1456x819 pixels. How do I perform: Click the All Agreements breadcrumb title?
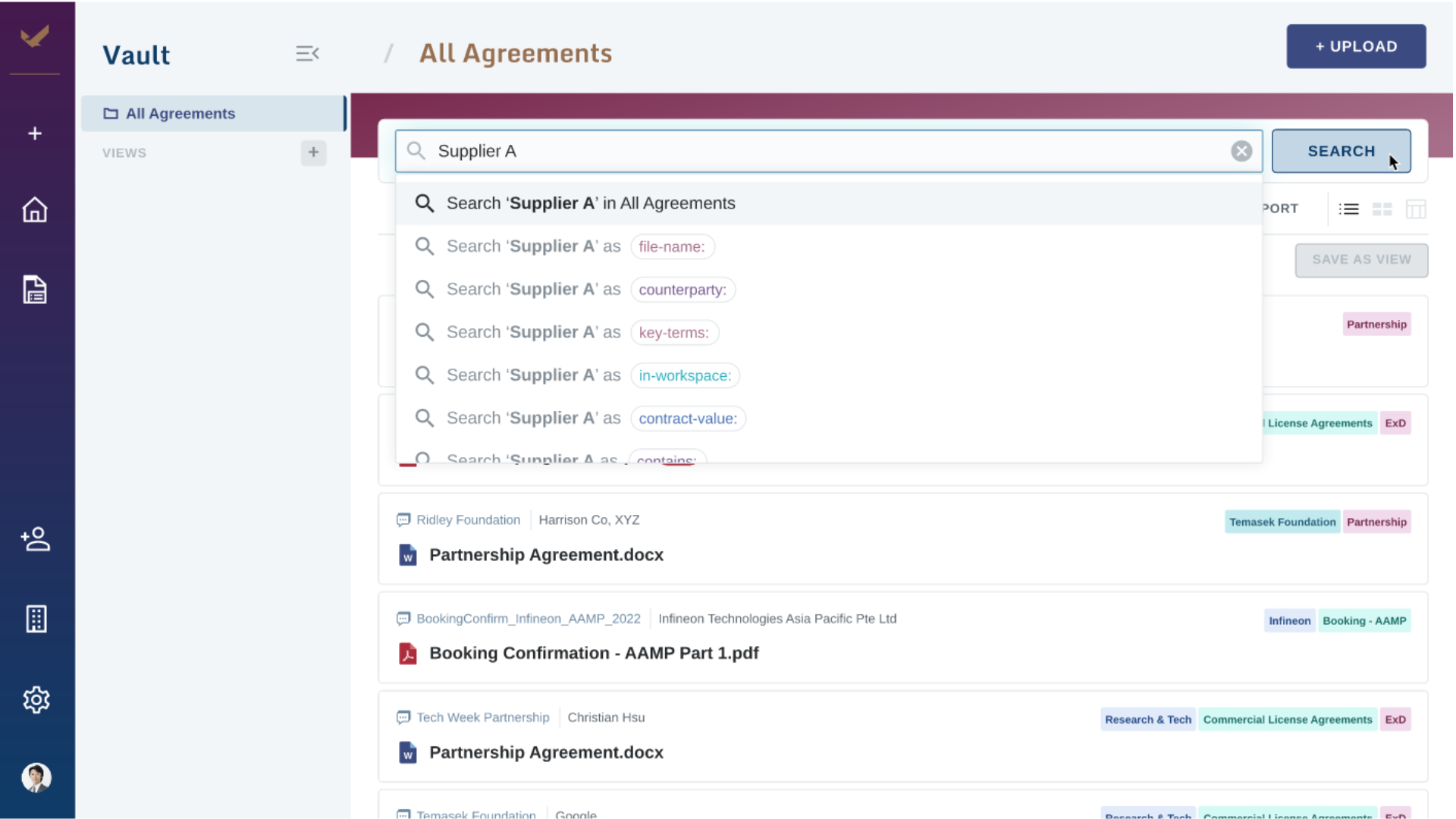click(516, 53)
